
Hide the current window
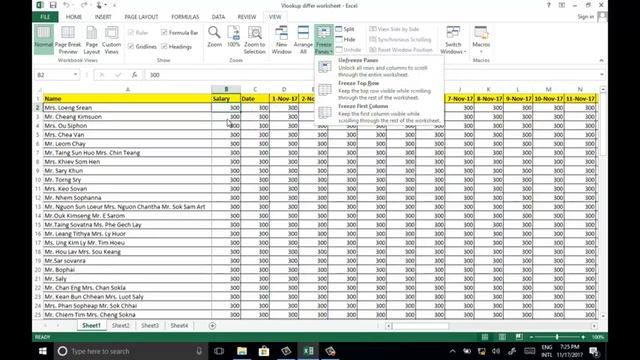[345, 40]
